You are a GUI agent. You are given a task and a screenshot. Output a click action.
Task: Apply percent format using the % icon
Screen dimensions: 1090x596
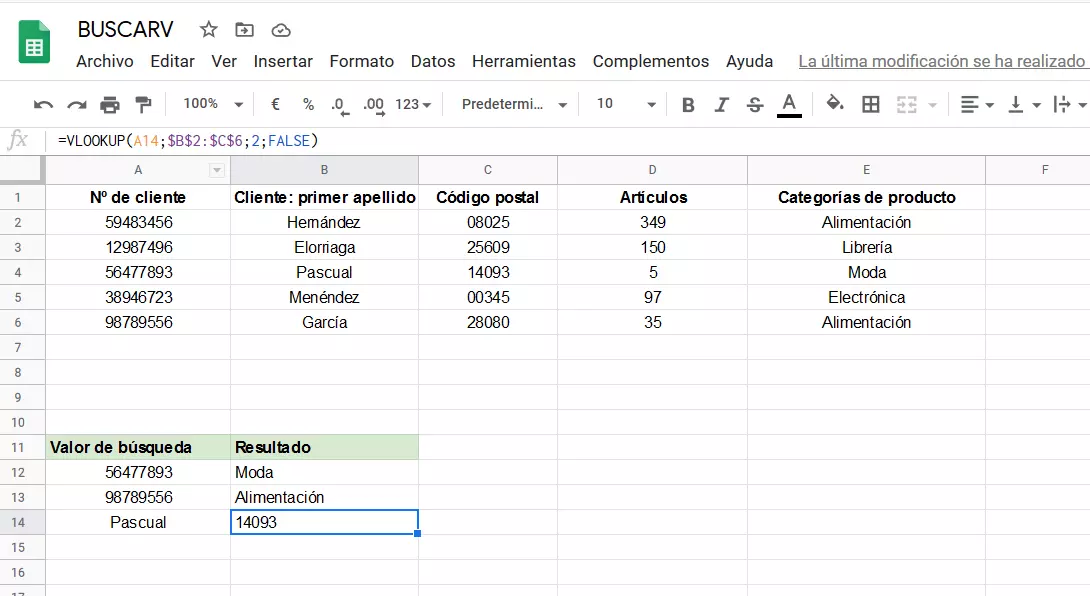[x=307, y=104]
